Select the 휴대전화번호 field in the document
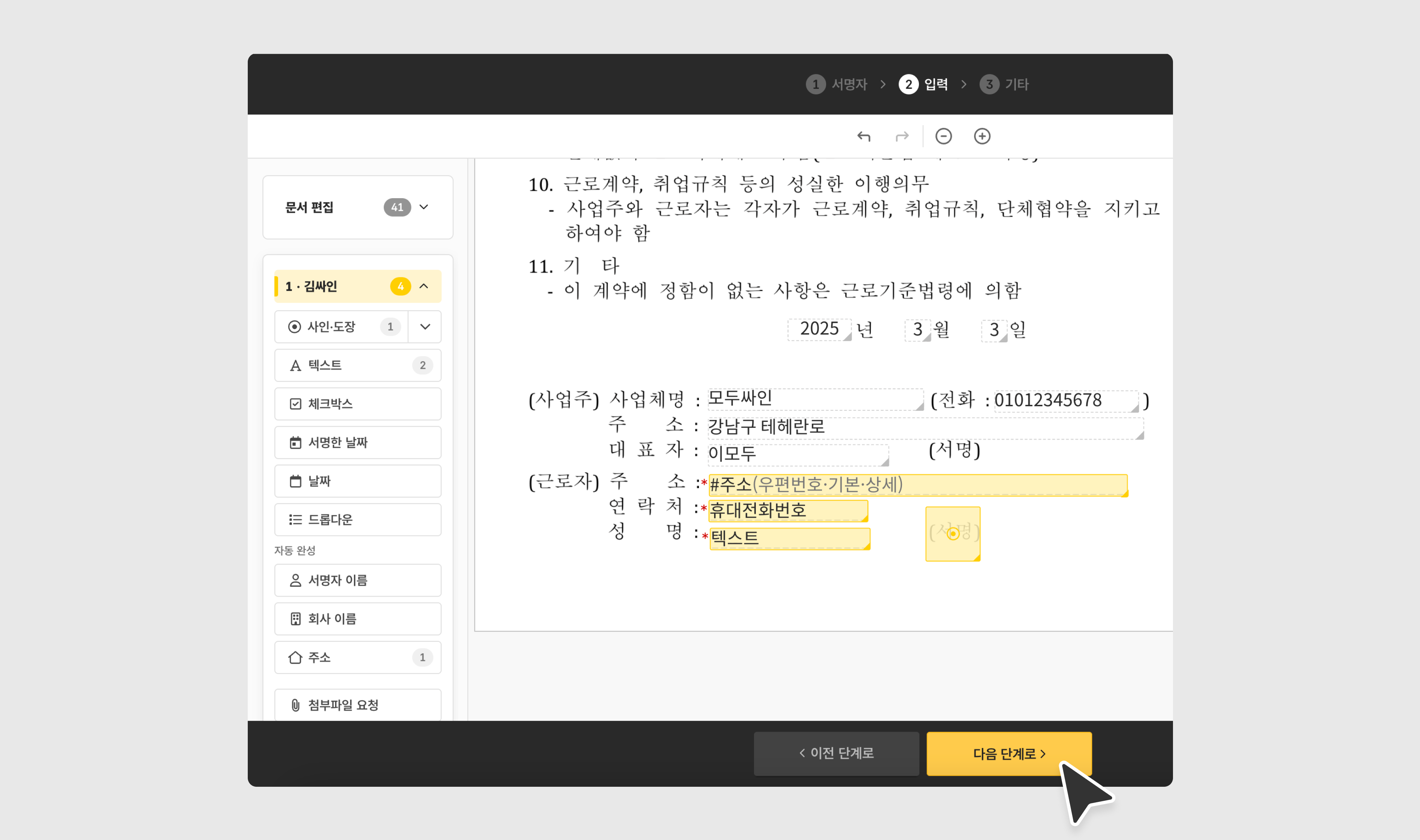The height and width of the screenshot is (840, 1420). pyautogui.click(x=788, y=511)
